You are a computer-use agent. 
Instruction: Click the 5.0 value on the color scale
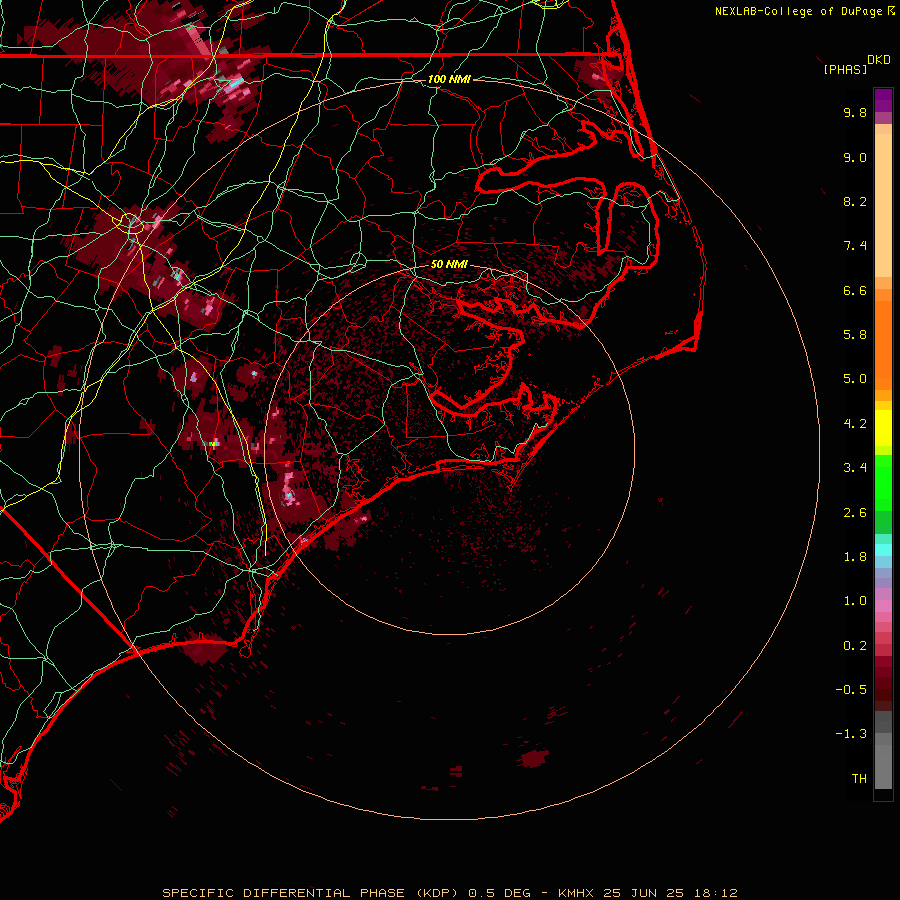(x=855, y=379)
